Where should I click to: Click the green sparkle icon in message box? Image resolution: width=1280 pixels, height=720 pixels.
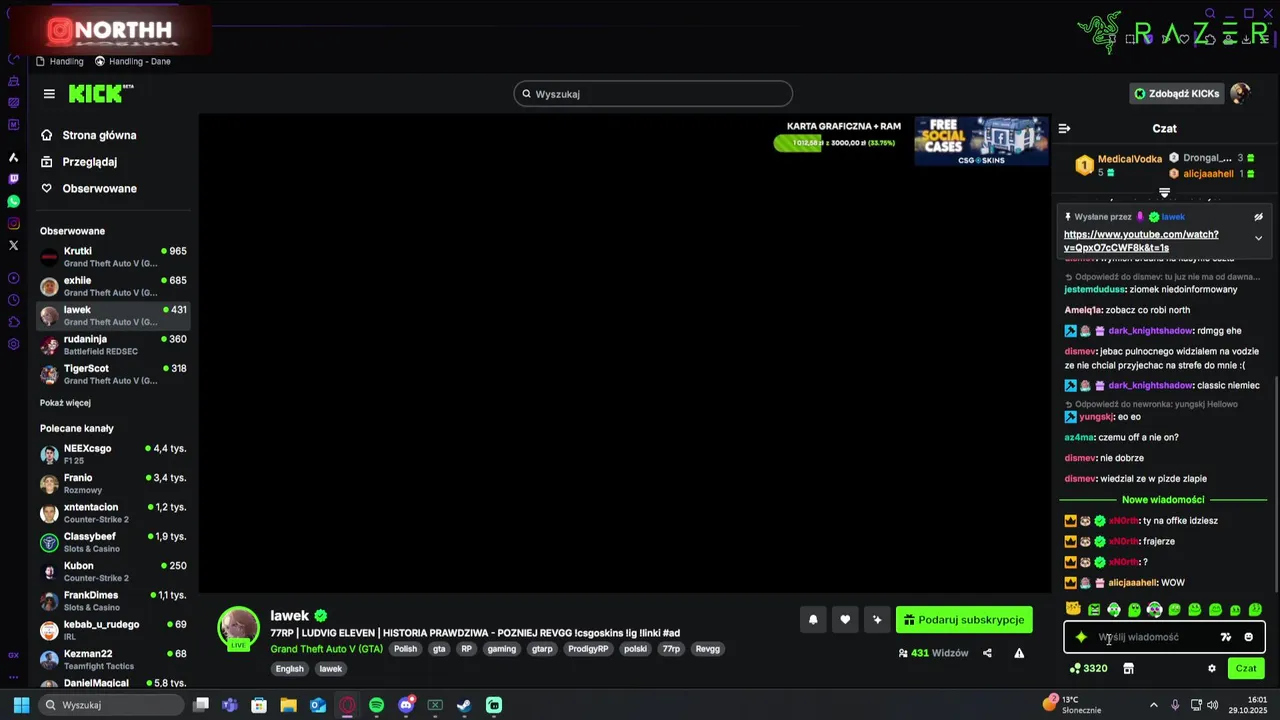click(1081, 637)
